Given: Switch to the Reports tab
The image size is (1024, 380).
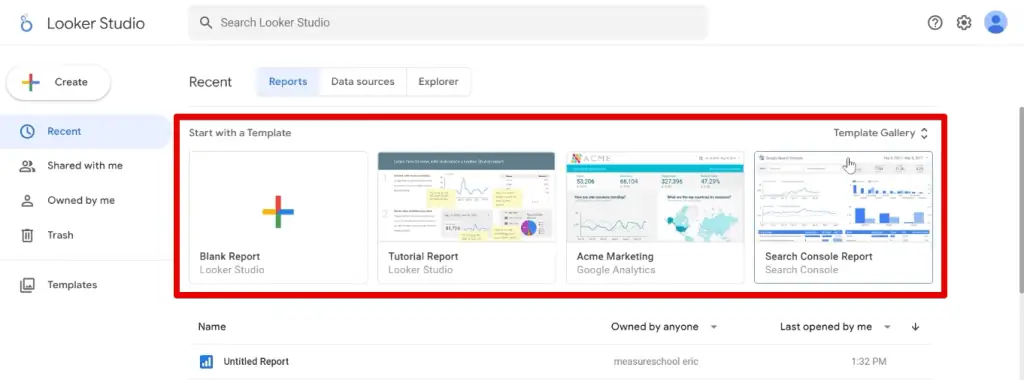Looking at the screenshot, I should 288,82.
